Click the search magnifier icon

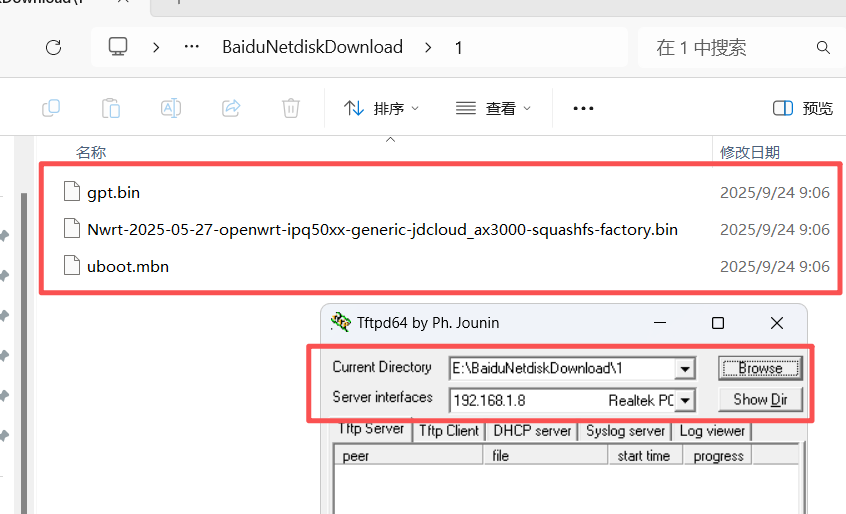coord(823,47)
